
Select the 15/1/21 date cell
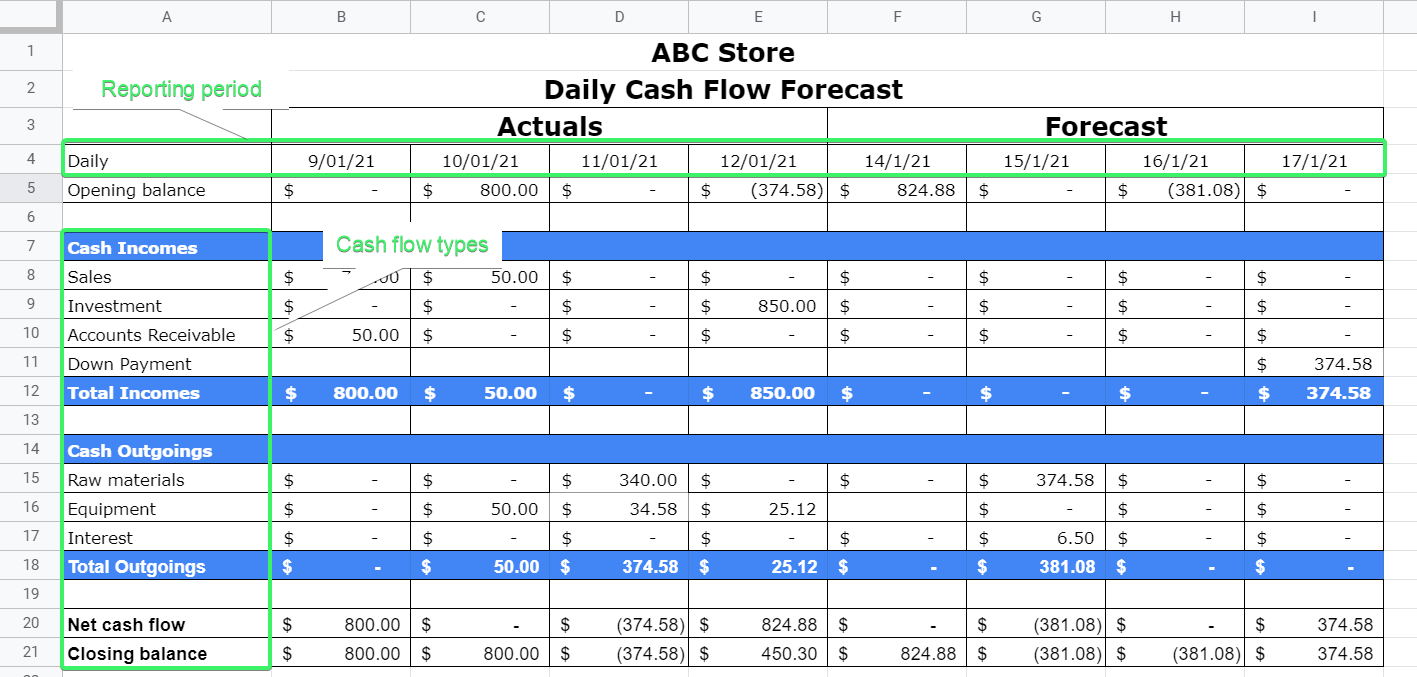click(x=1036, y=161)
